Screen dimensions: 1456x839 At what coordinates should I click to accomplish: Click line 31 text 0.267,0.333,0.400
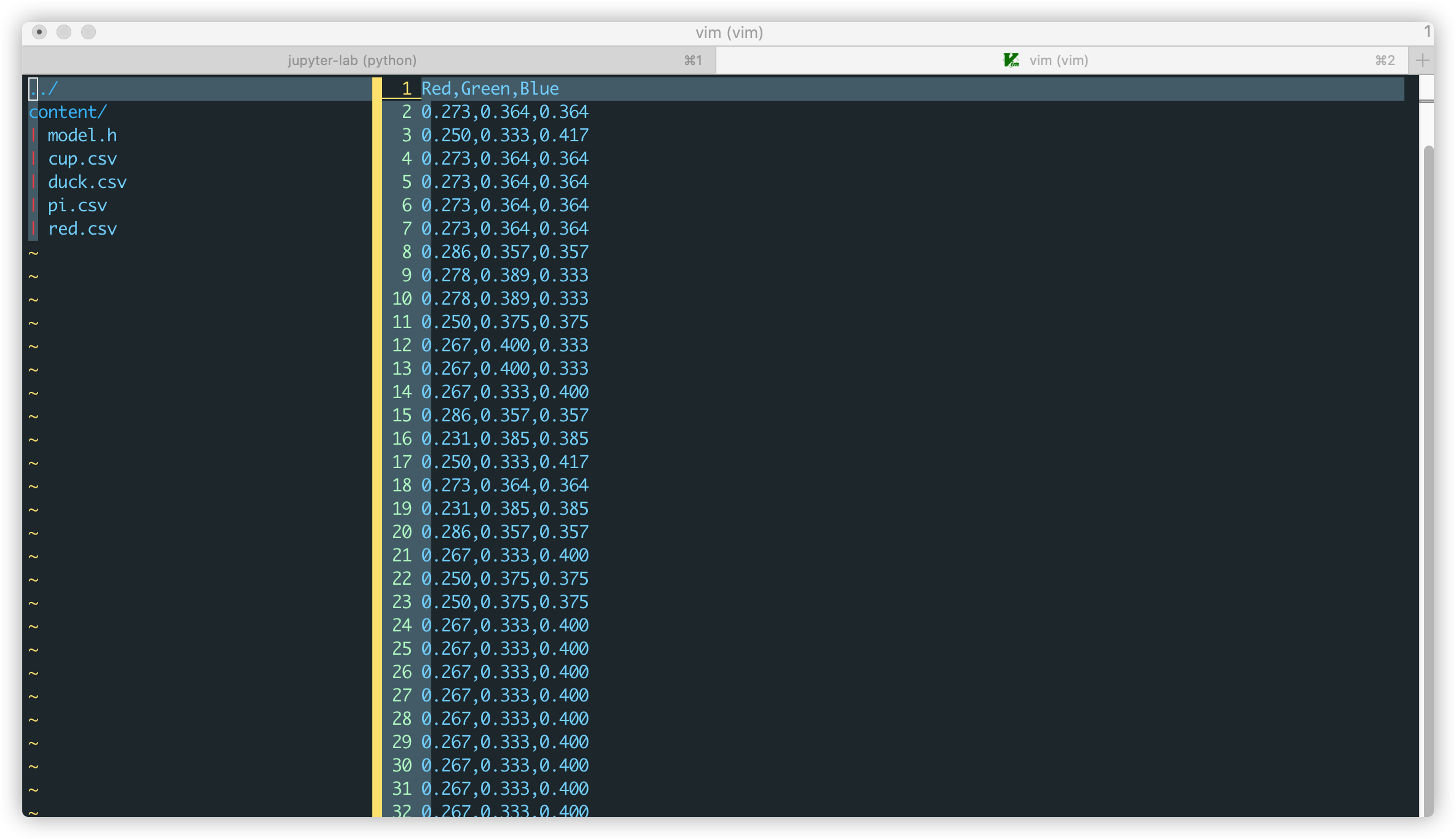click(505, 789)
